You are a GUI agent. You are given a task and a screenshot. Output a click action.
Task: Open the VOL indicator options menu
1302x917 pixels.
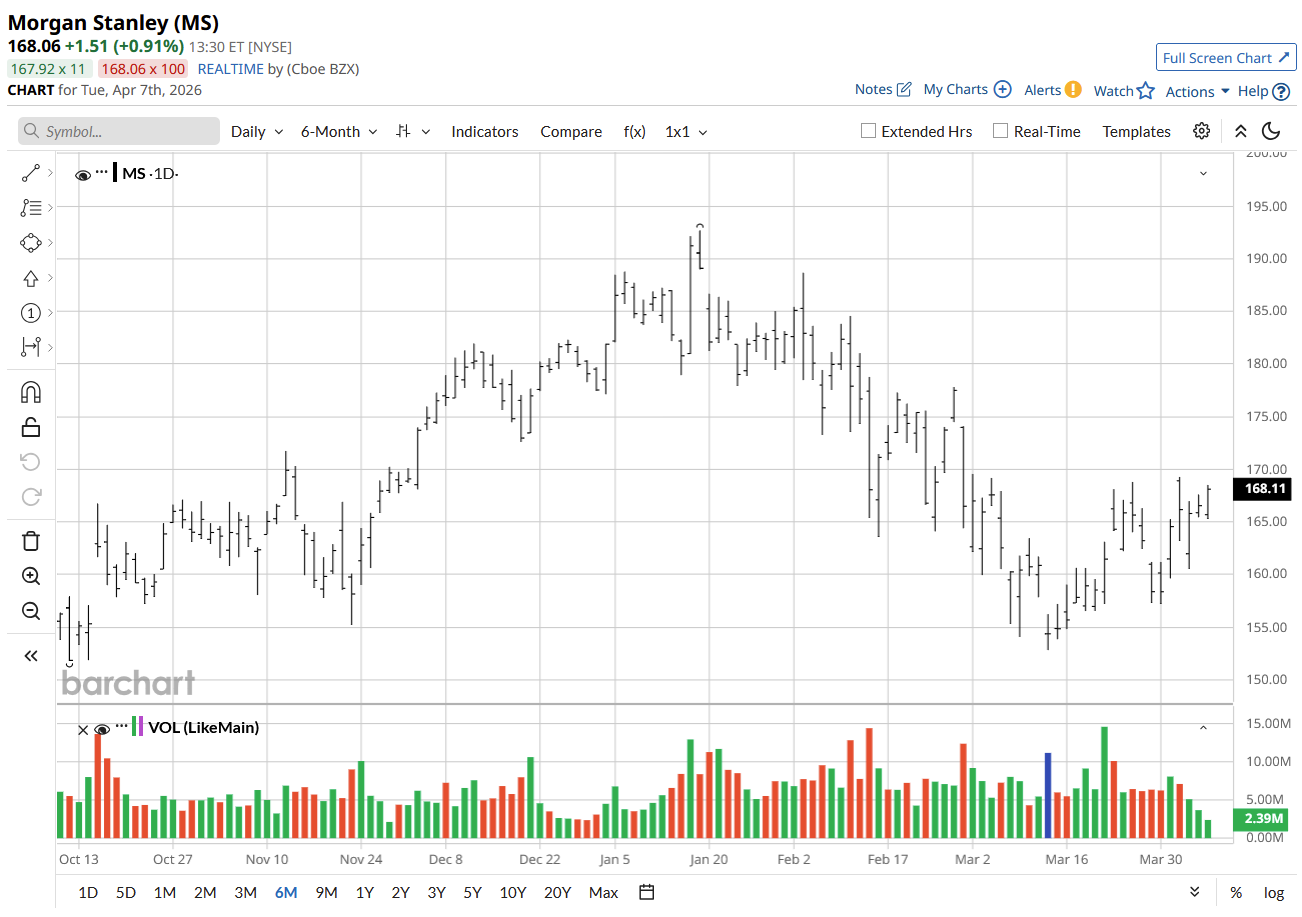[x=121, y=727]
